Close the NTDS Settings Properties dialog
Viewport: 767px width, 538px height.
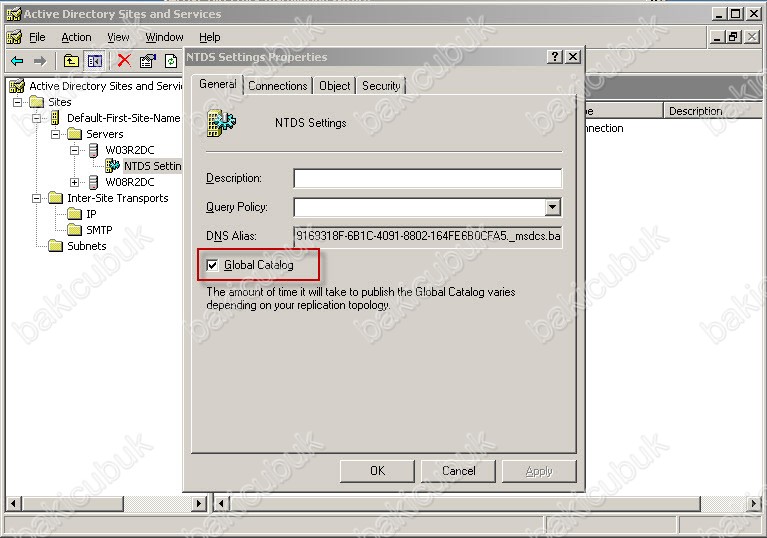tap(573, 57)
